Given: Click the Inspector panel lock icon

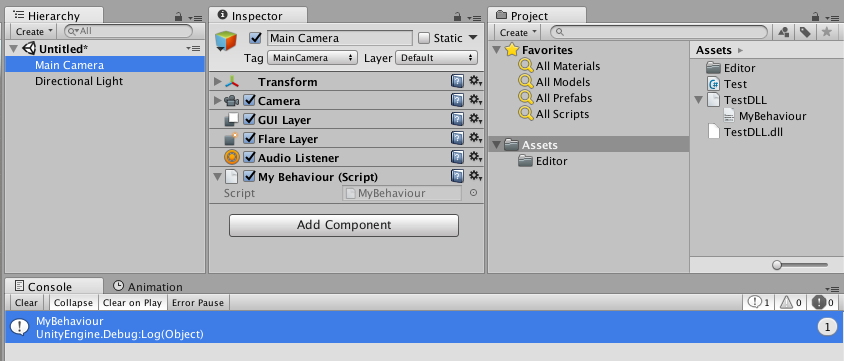Looking at the screenshot, I should [458, 17].
